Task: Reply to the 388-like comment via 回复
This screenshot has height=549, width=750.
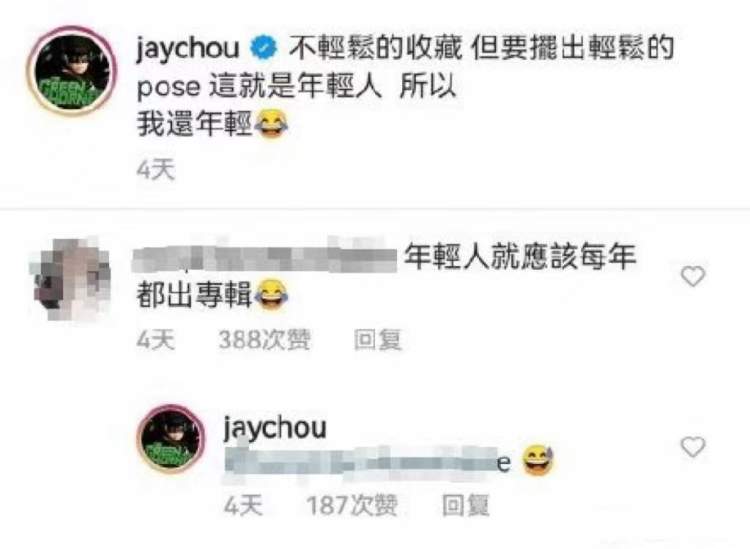Action: coord(378,340)
